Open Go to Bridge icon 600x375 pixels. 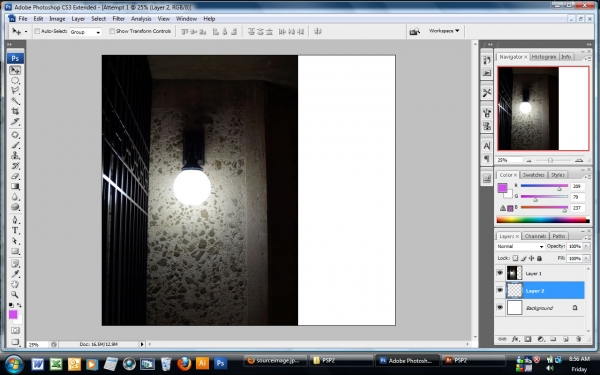click(x=414, y=31)
